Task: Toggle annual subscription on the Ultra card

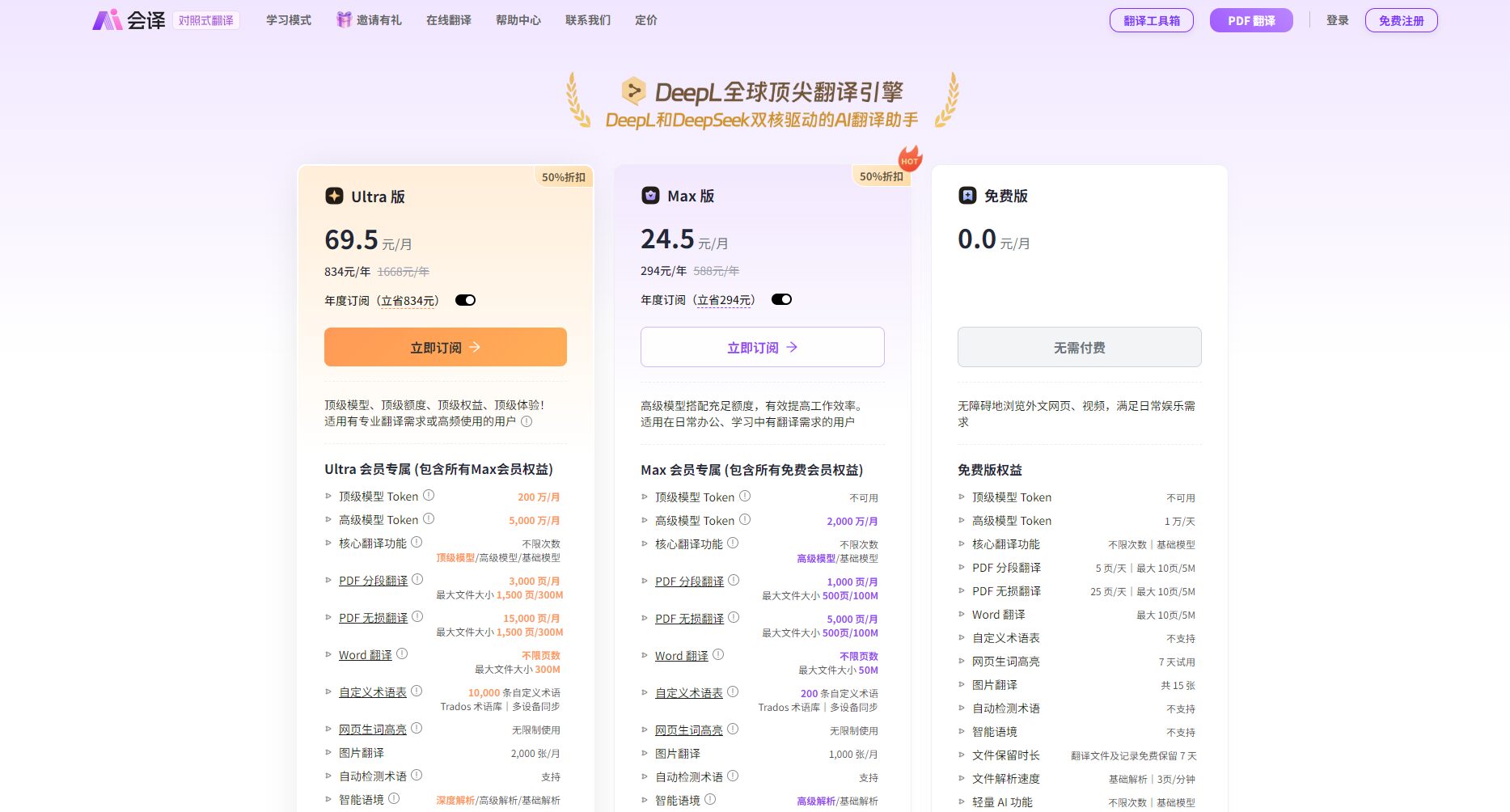Action: coord(467,299)
